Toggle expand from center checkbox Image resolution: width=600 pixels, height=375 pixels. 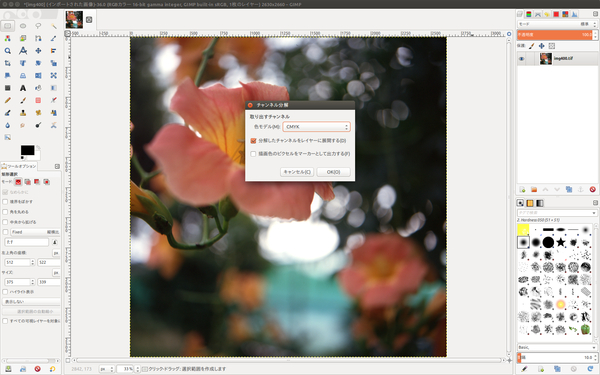5,222
